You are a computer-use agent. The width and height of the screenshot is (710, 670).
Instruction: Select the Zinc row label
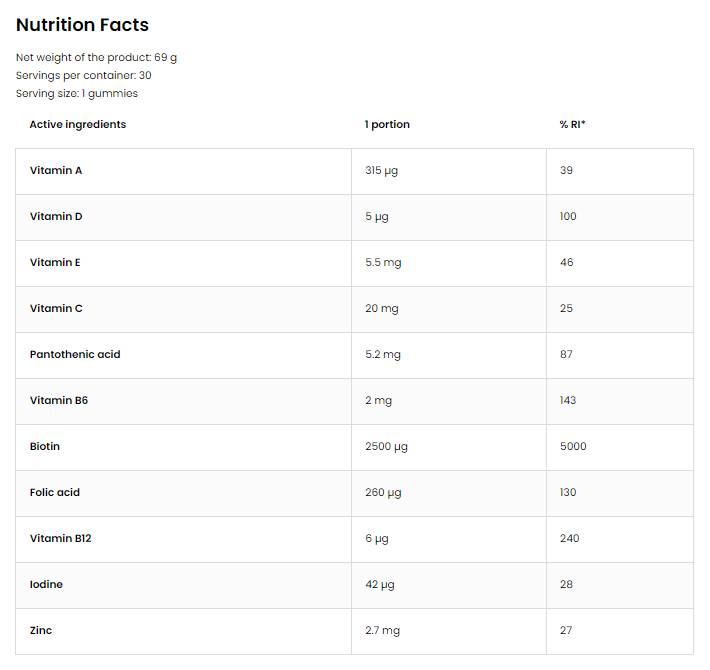[x=41, y=631]
